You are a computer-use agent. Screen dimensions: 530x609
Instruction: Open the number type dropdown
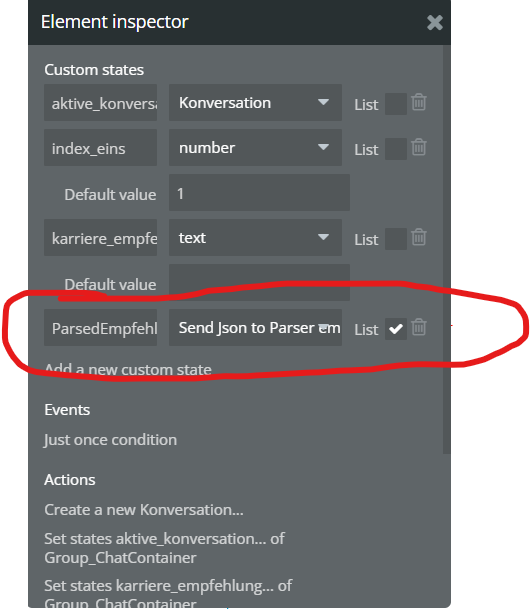click(255, 148)
